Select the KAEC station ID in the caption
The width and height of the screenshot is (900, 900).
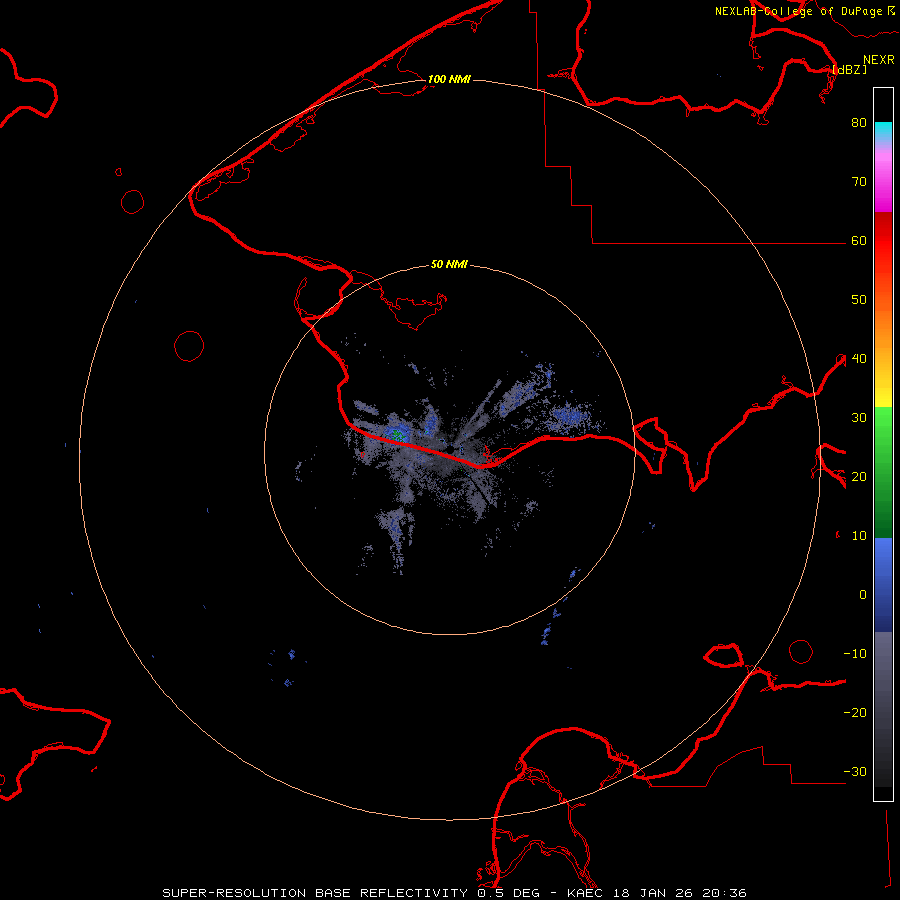(x=587, y=893)
